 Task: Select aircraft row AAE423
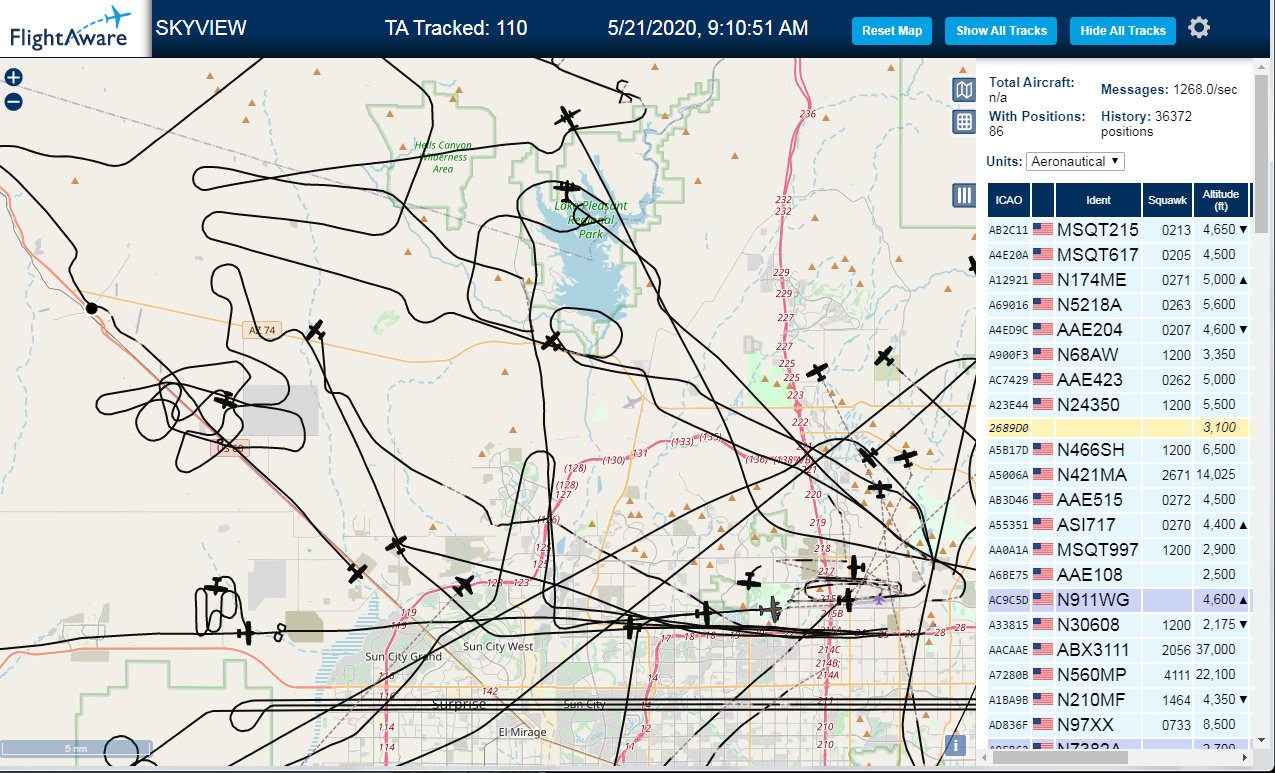point(1118,380)
